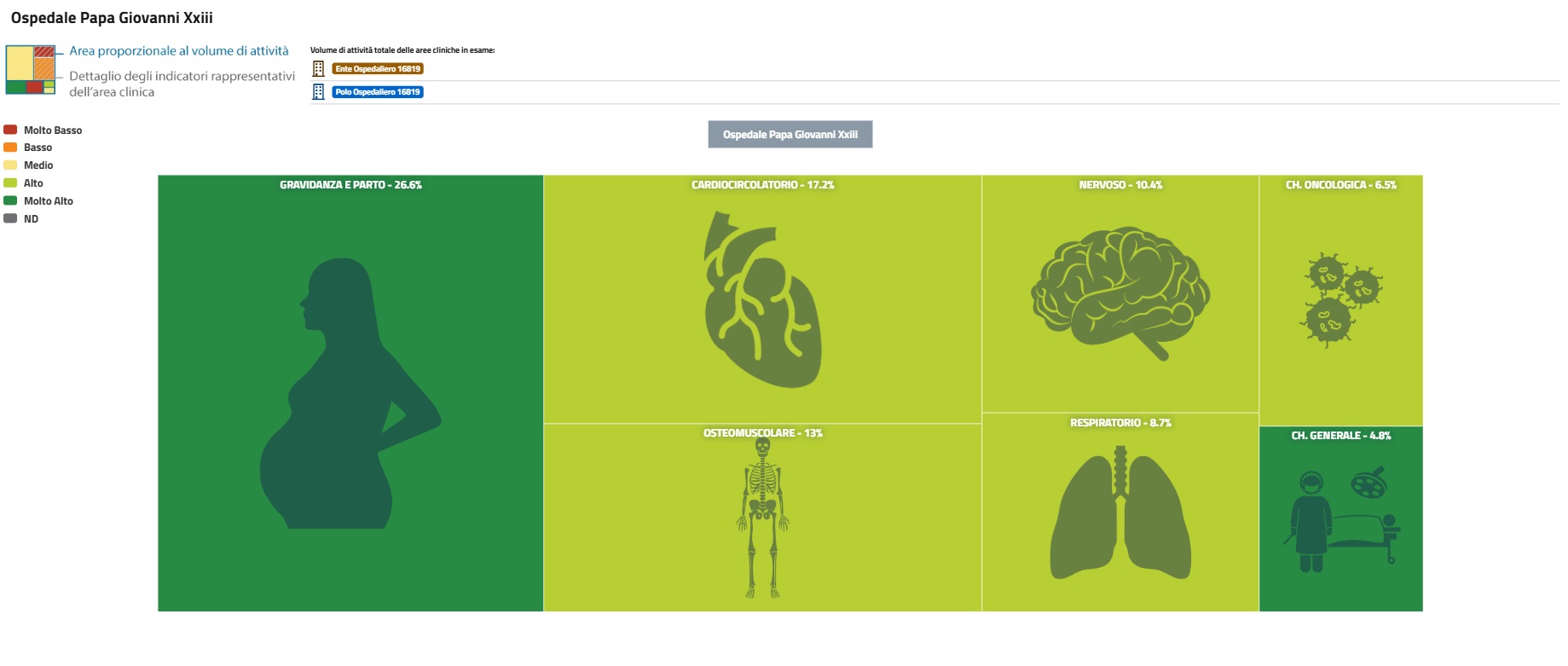This screenshot has height=666, width=1568.
Task: Click the brain icon in Nervoso tile
Action: pos(1120,292)
